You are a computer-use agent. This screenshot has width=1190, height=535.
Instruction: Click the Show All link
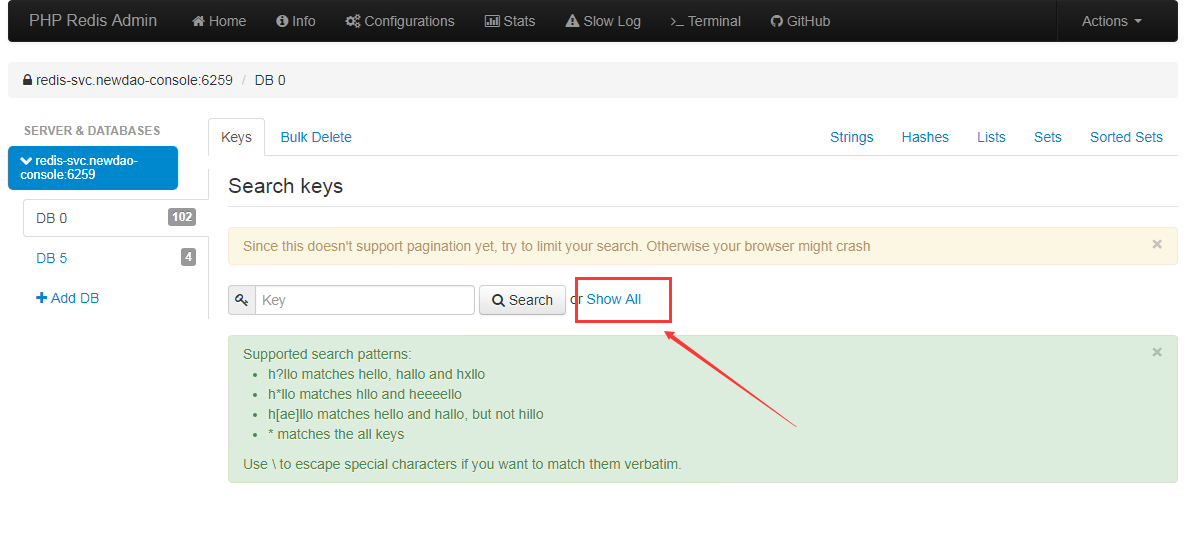(x=613, y=299)
